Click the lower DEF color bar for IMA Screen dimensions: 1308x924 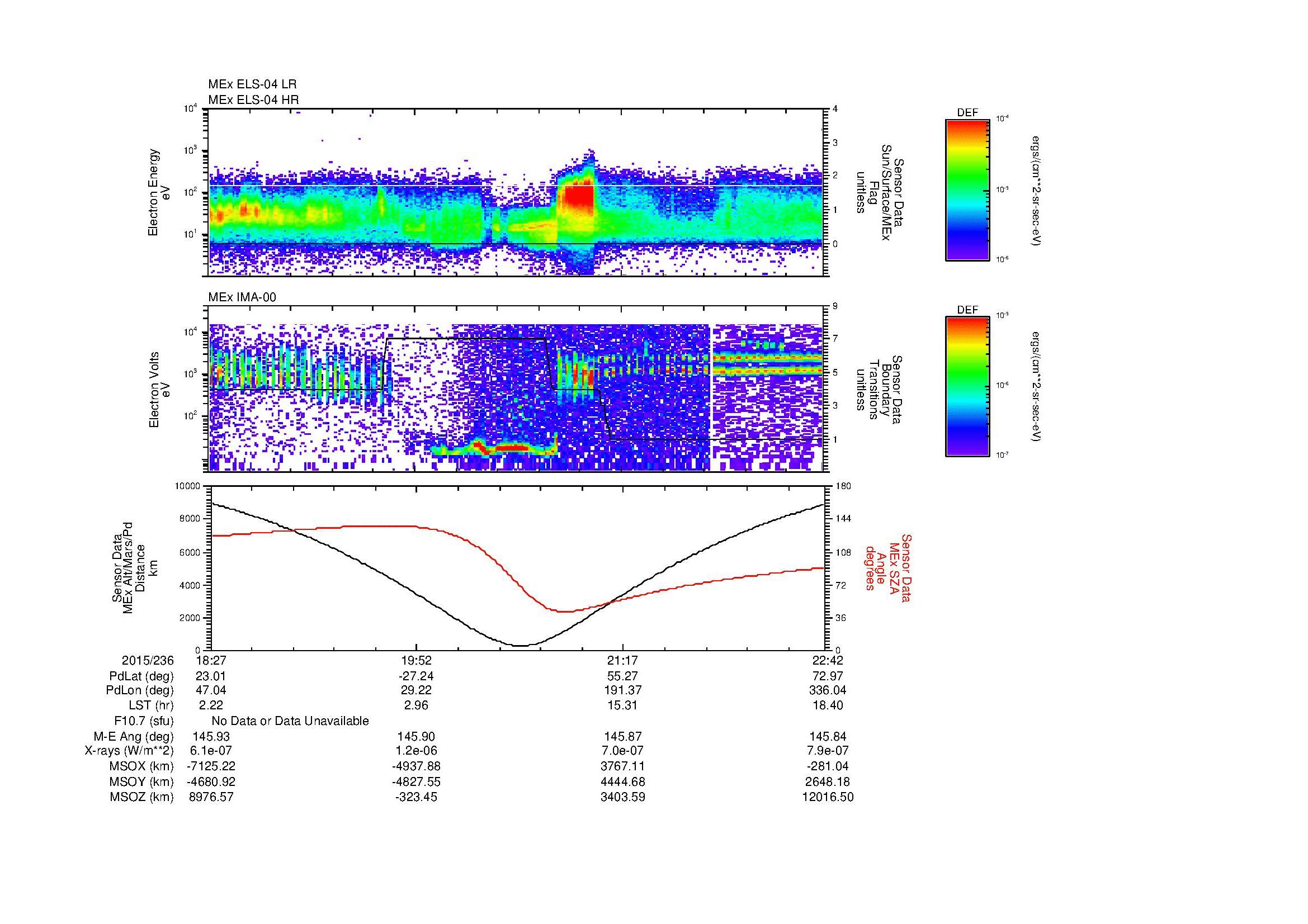967,387
